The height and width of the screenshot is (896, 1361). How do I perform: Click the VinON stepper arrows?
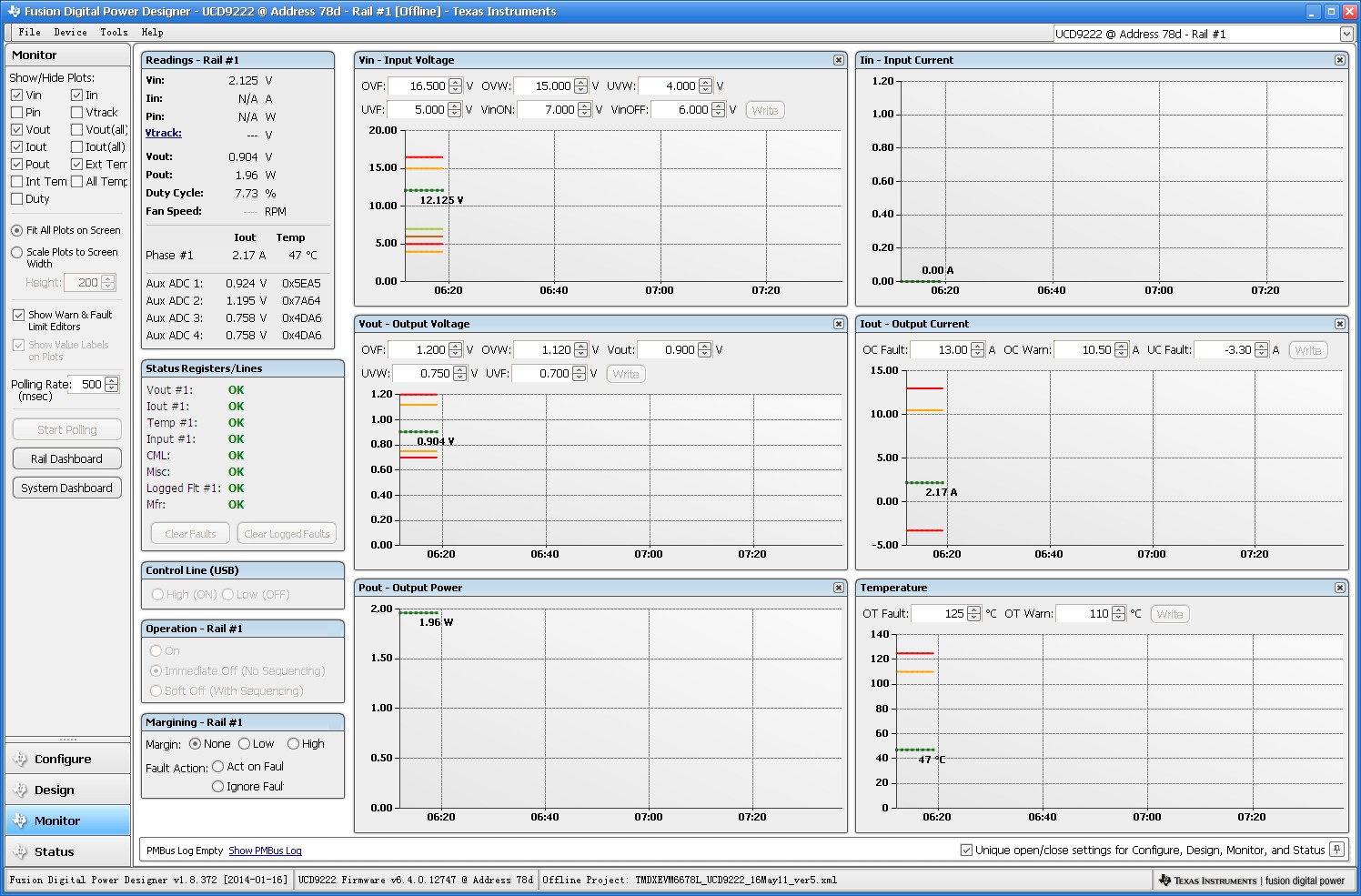[x=585, y=110]
